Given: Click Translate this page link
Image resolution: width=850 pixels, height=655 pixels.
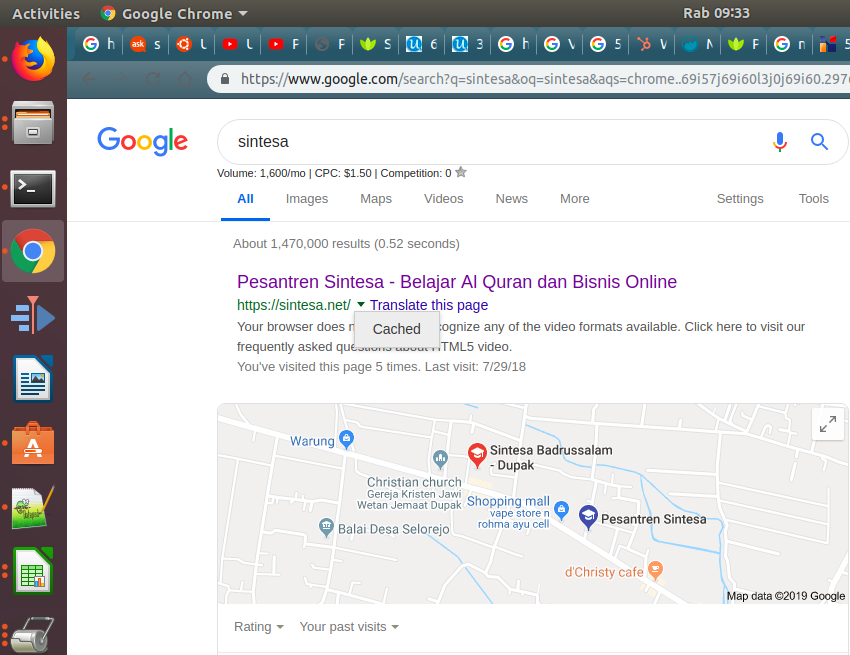Looking at the screenshot, I should [429, 305].
